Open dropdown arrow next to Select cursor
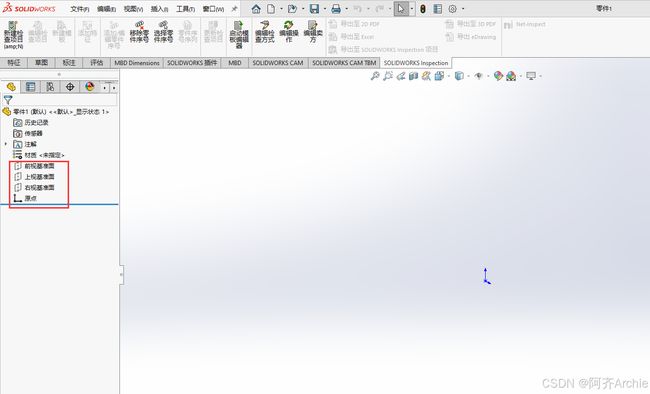650x394 pixels. 412,9
